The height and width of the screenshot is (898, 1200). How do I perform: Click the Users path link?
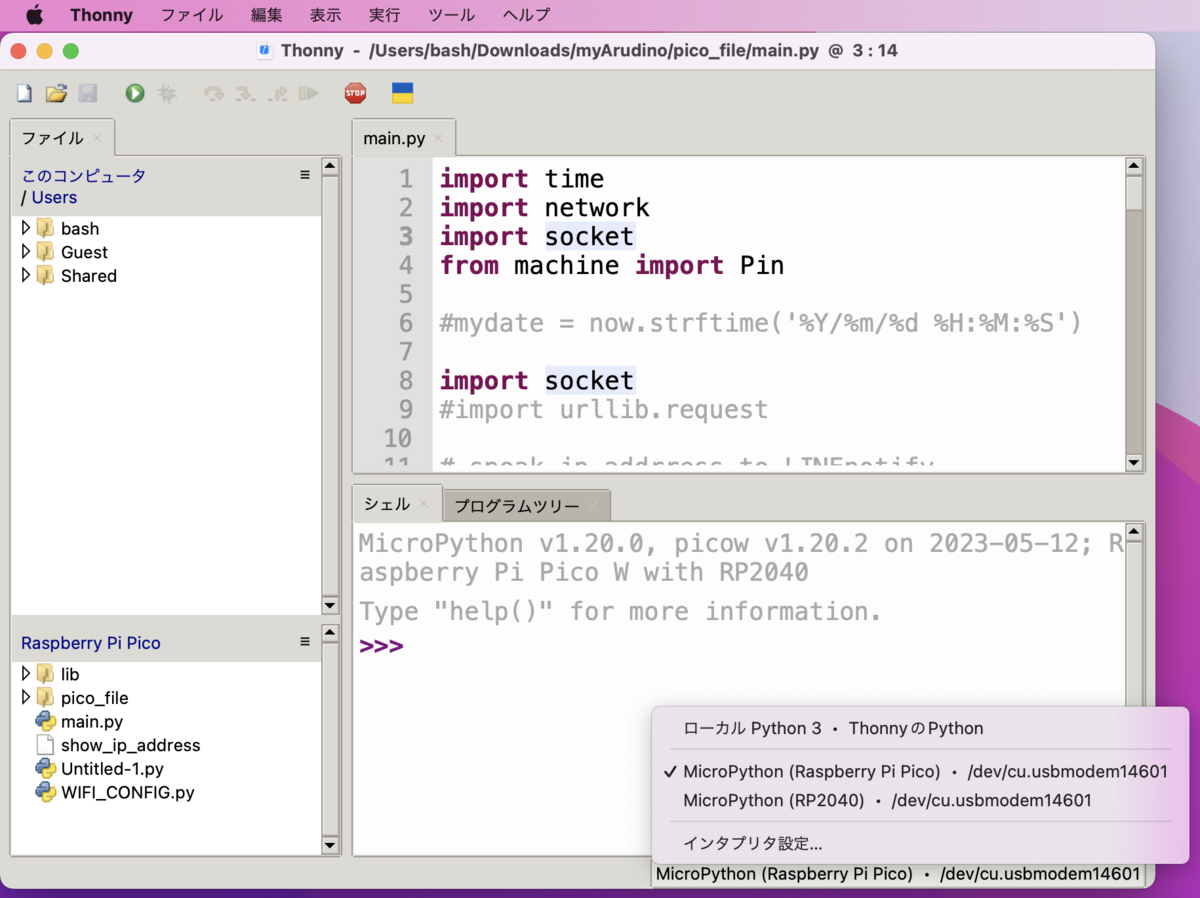(54, 197)
